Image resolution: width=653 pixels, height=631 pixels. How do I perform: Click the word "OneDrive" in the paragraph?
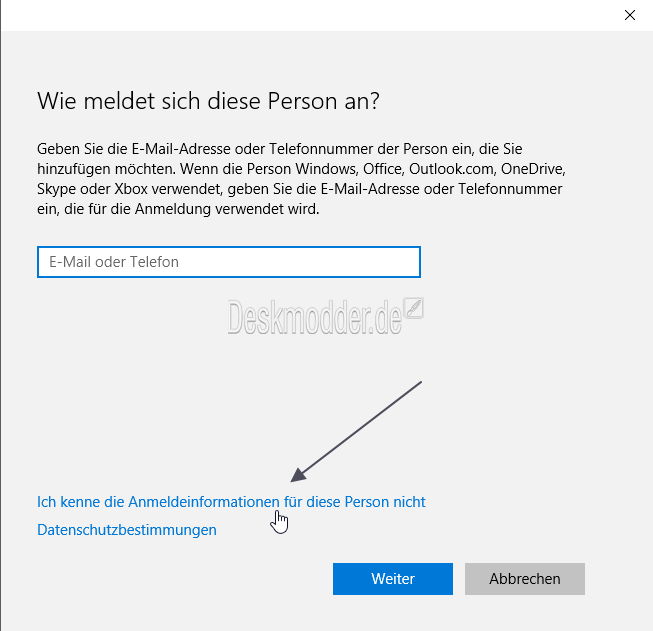click(x=533, y=169)
